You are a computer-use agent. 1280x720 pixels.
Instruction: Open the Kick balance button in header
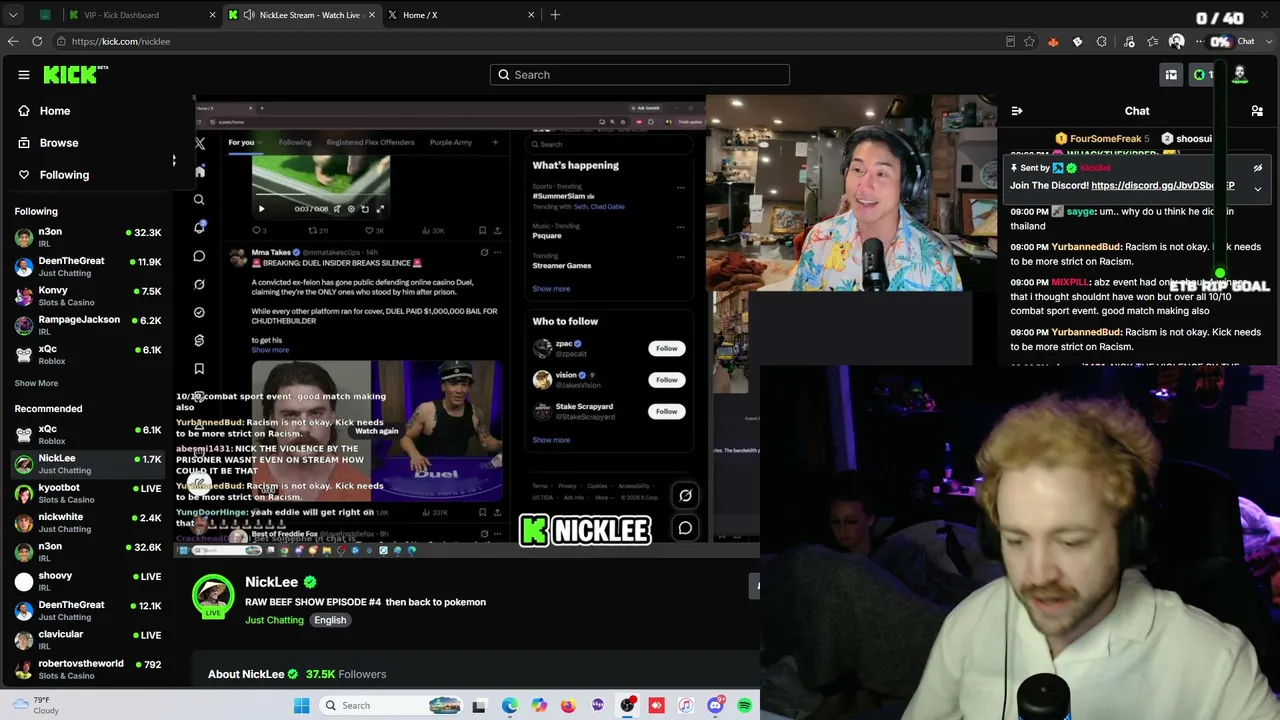[1203, 74]
